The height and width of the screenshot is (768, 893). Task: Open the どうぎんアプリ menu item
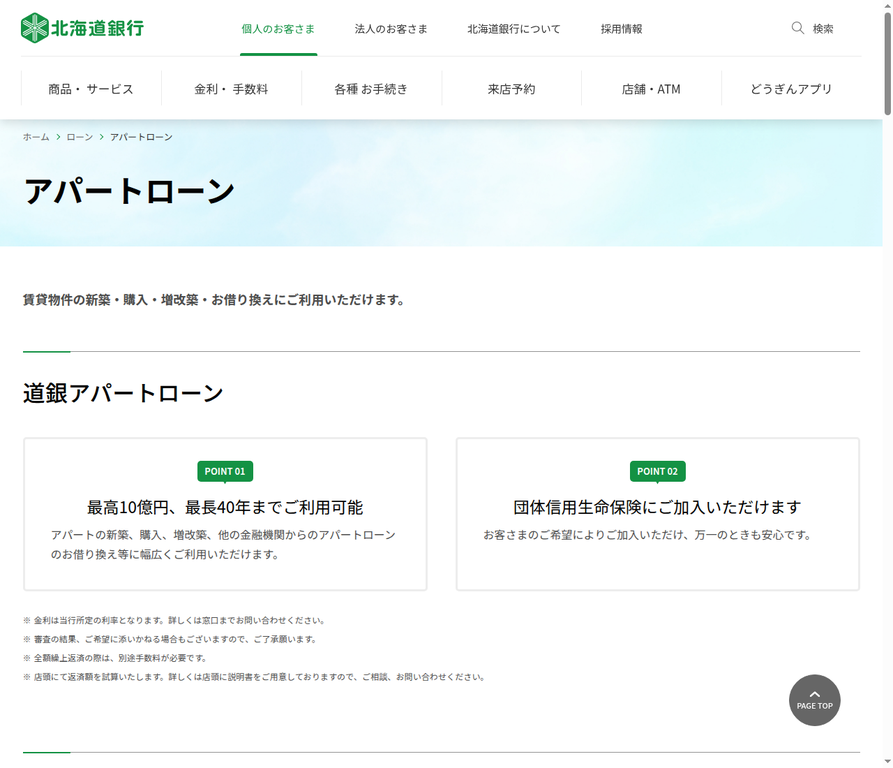pos(791,89)
